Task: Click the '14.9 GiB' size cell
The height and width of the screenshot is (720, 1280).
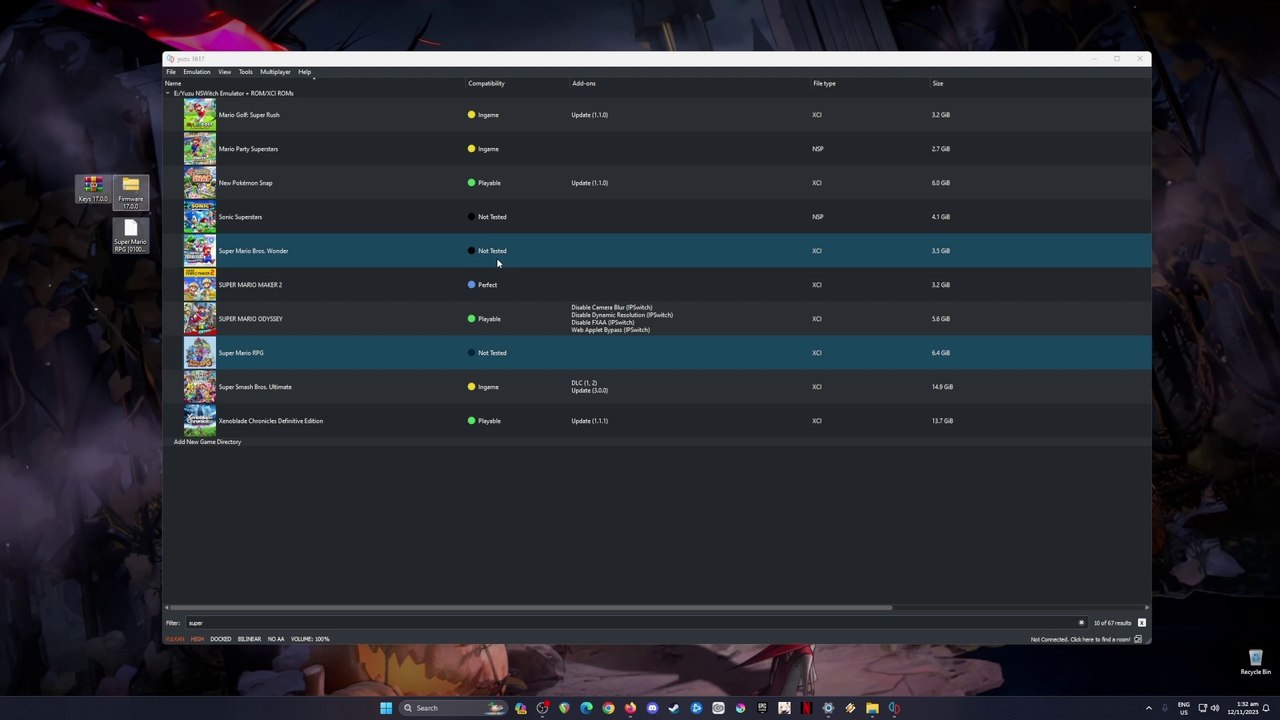Action: [x=942, y=387]
